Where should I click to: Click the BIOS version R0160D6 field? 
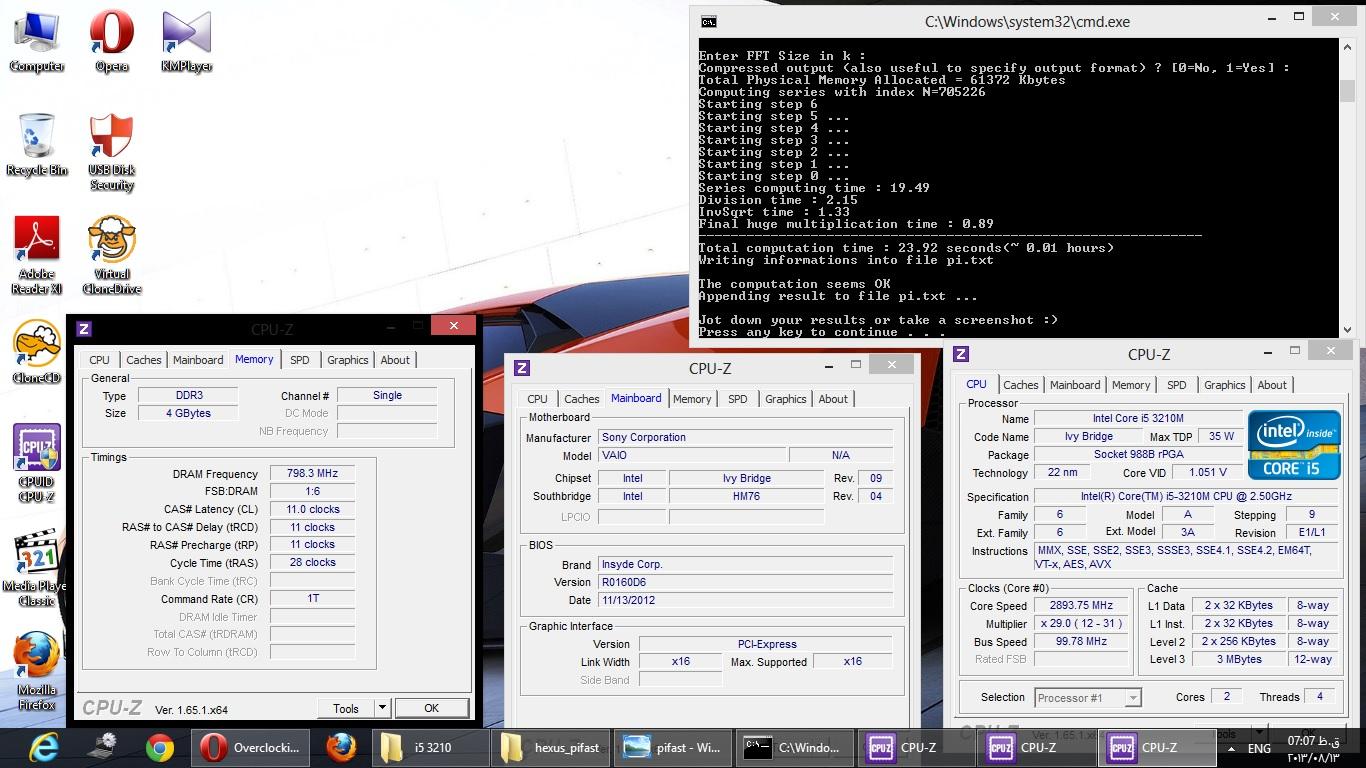[x=744, y=582]
